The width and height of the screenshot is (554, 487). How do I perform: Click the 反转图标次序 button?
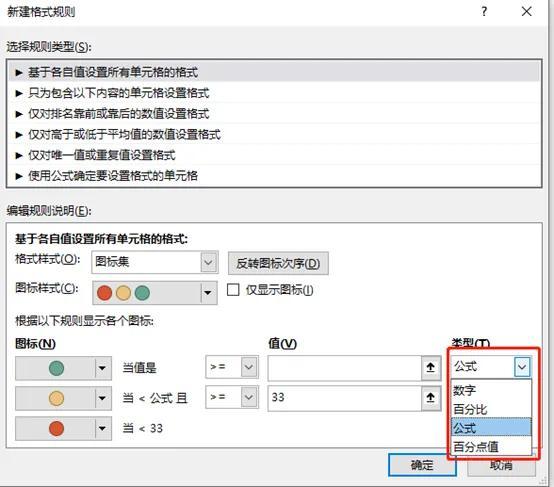[278, 263]
